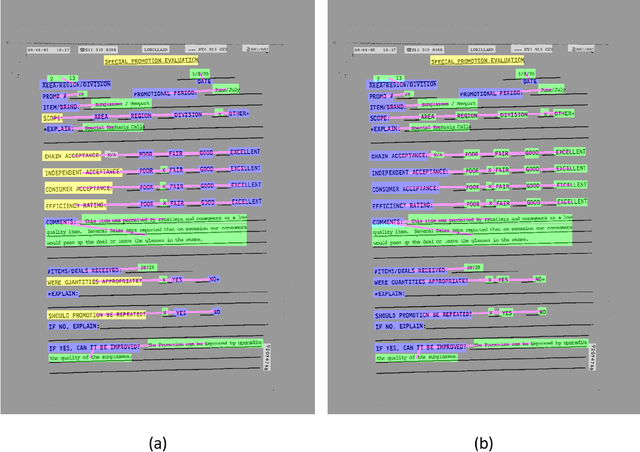This screenshot has height=452, width=640.
Task: Click the "28/28" value in panel (b)
Action: (x=473, y=268)
